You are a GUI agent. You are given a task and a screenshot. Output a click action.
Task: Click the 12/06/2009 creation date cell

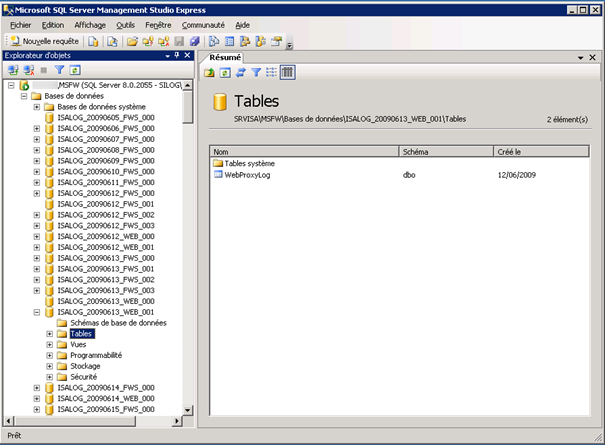click(517, 175)
